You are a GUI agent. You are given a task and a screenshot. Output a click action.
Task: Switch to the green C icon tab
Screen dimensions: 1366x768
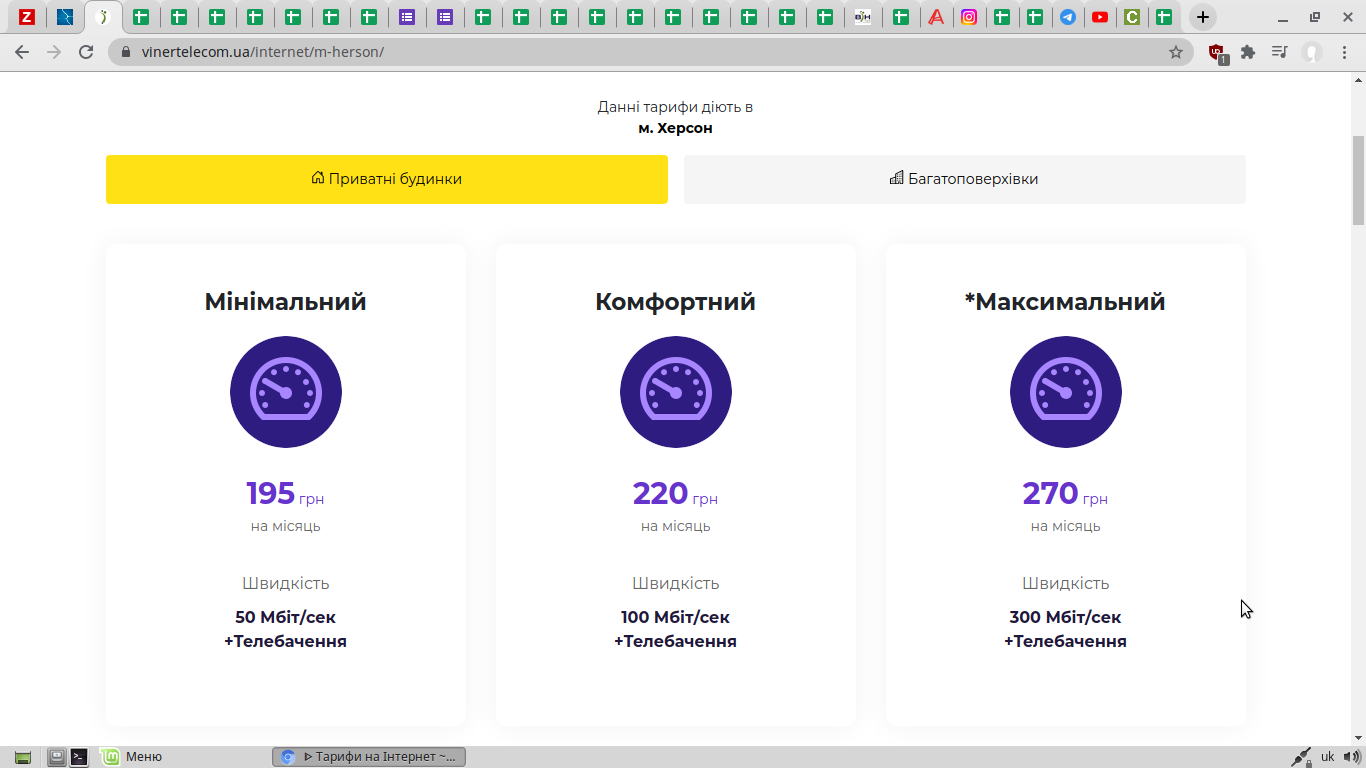[x=1132, y=17]
